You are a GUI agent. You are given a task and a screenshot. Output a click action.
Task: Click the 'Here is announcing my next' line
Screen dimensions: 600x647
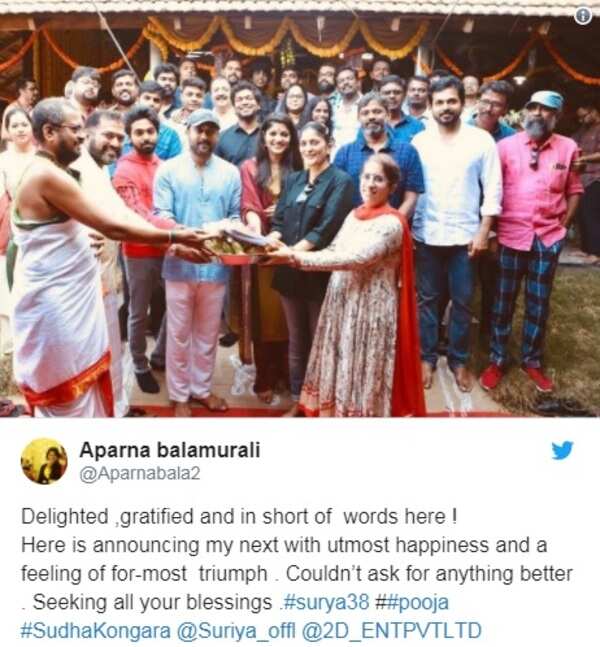tap(284, 545)
